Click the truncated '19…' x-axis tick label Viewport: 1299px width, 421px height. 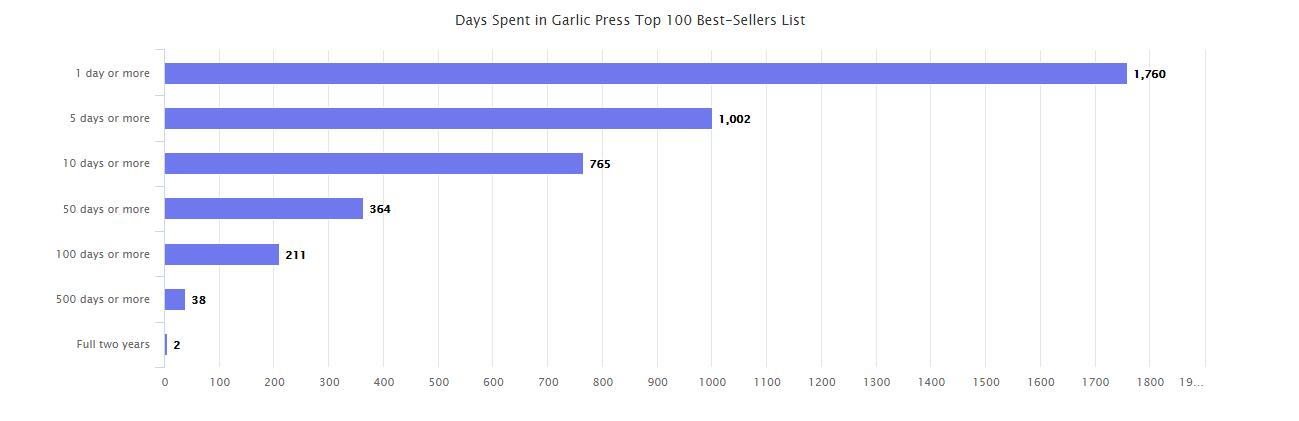1190,382
